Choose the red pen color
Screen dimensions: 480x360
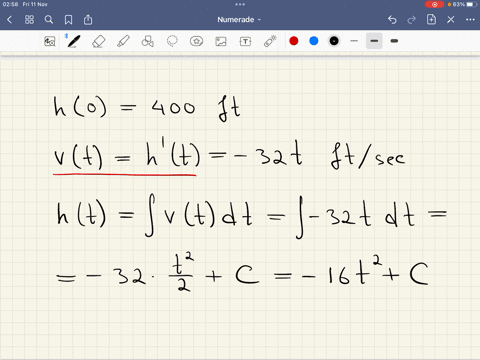click(294, 41)
